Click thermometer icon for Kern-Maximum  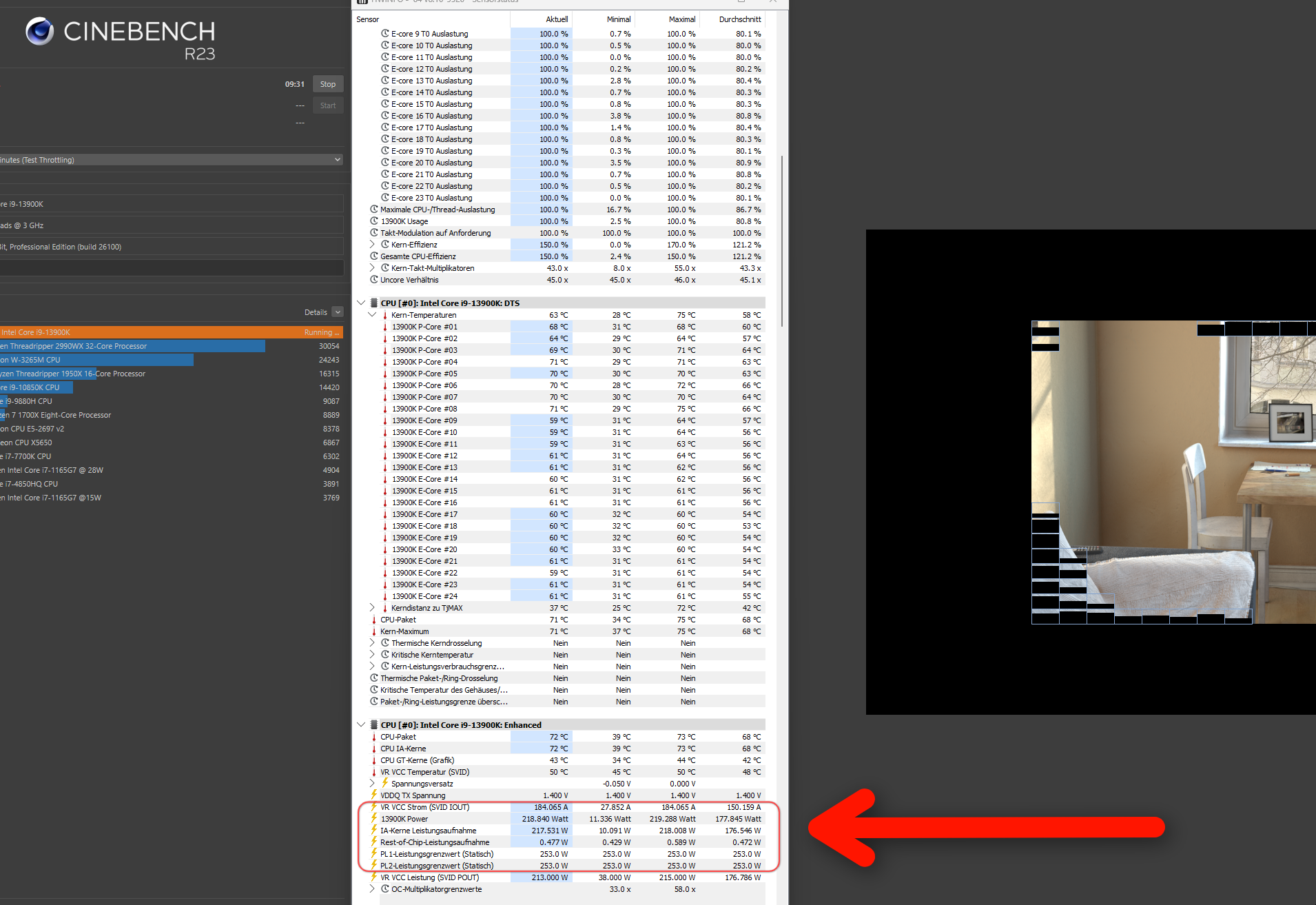pyautogui.click(x=374, y=631)
